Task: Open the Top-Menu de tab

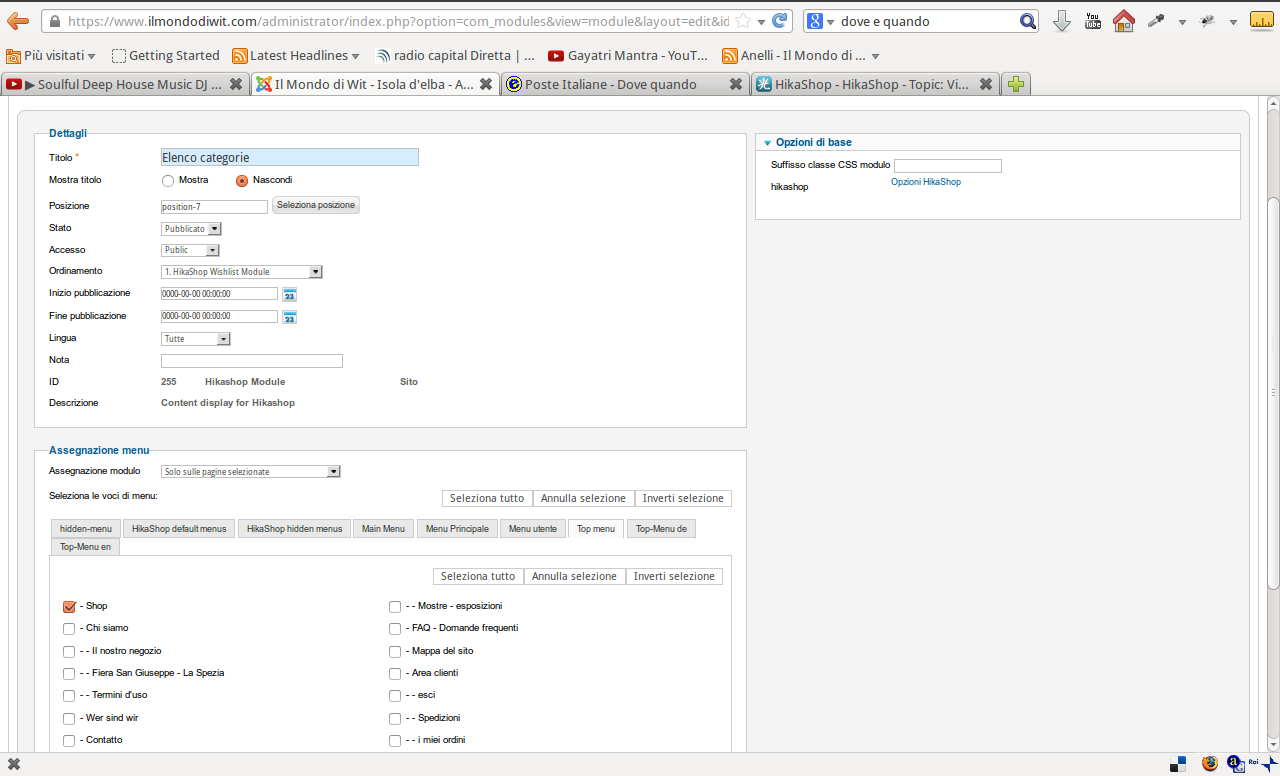Action: tap(661, 529)
